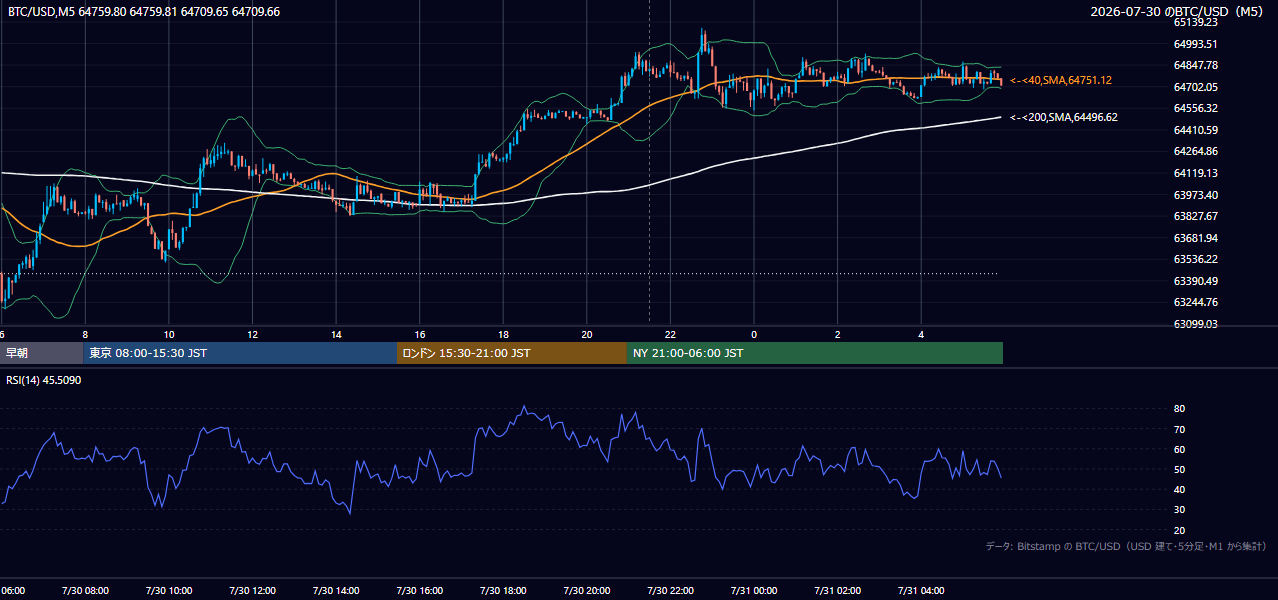Viewport: 1278px width, 600px height.
Task: Click hour tick 0 under the price chart
Action: pos(754,334)
